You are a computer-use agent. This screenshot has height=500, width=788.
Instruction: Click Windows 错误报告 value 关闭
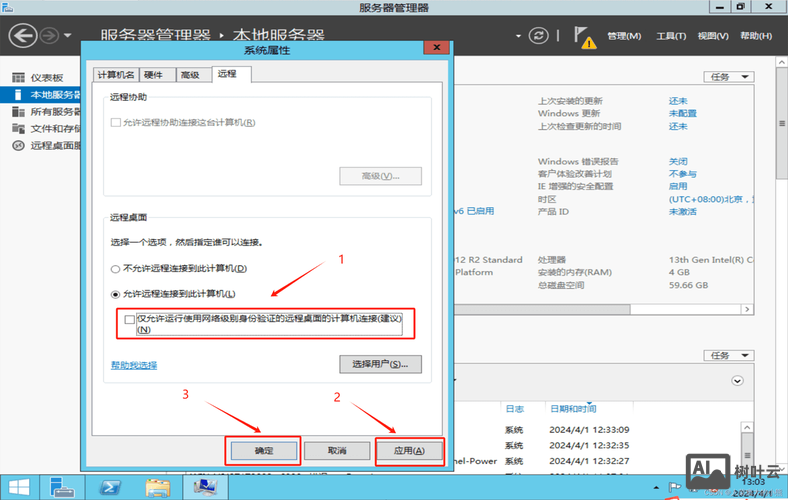click(678, 161)
